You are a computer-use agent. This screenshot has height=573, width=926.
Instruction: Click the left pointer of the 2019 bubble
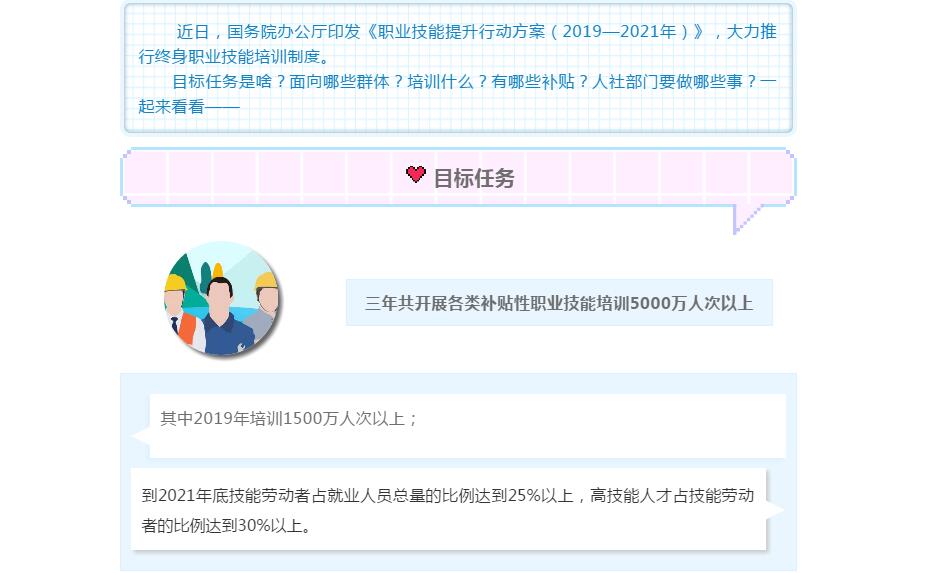[x=141, y=437]
